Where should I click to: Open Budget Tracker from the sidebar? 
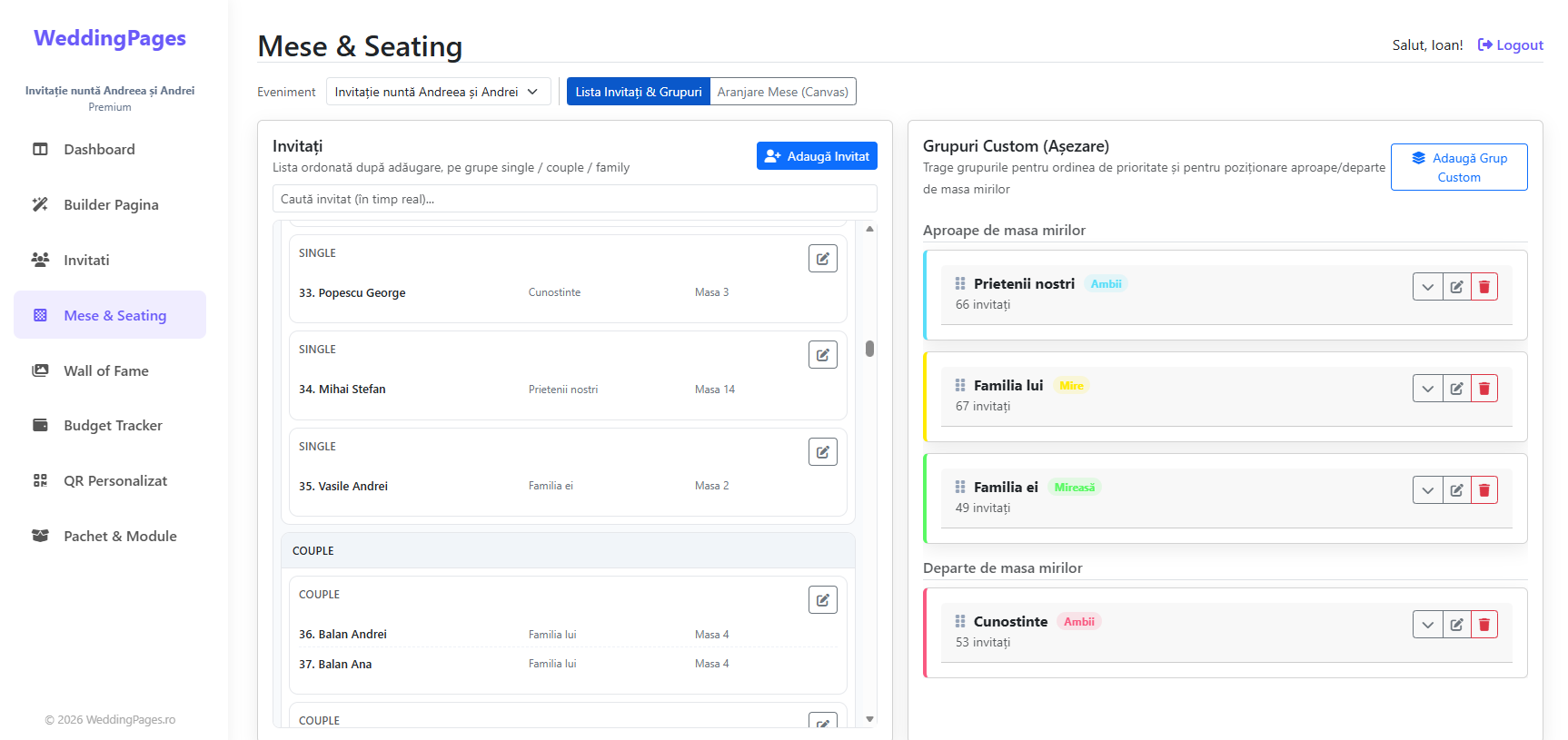pos(113,426)
